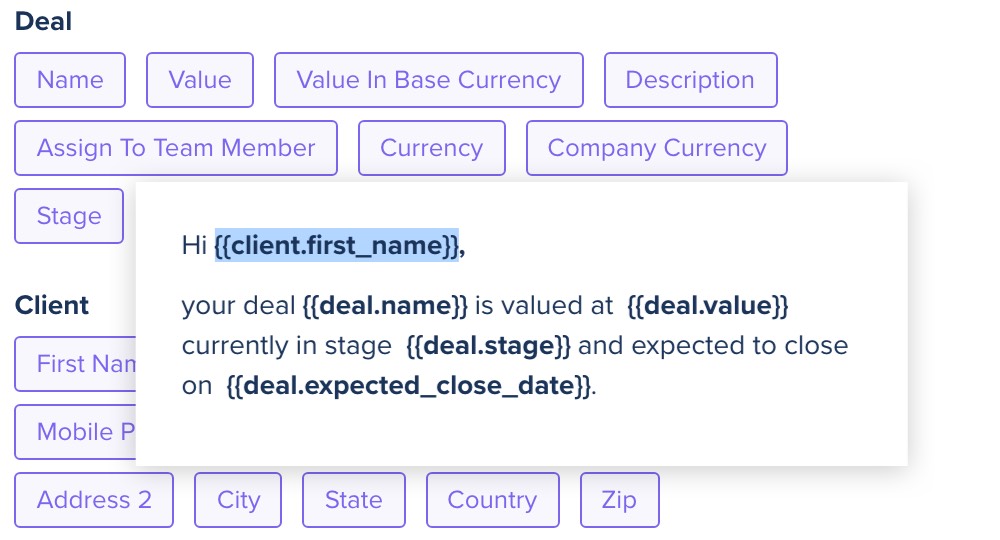
Task: Choose Assign To Team Member tag
Action: 176,148
